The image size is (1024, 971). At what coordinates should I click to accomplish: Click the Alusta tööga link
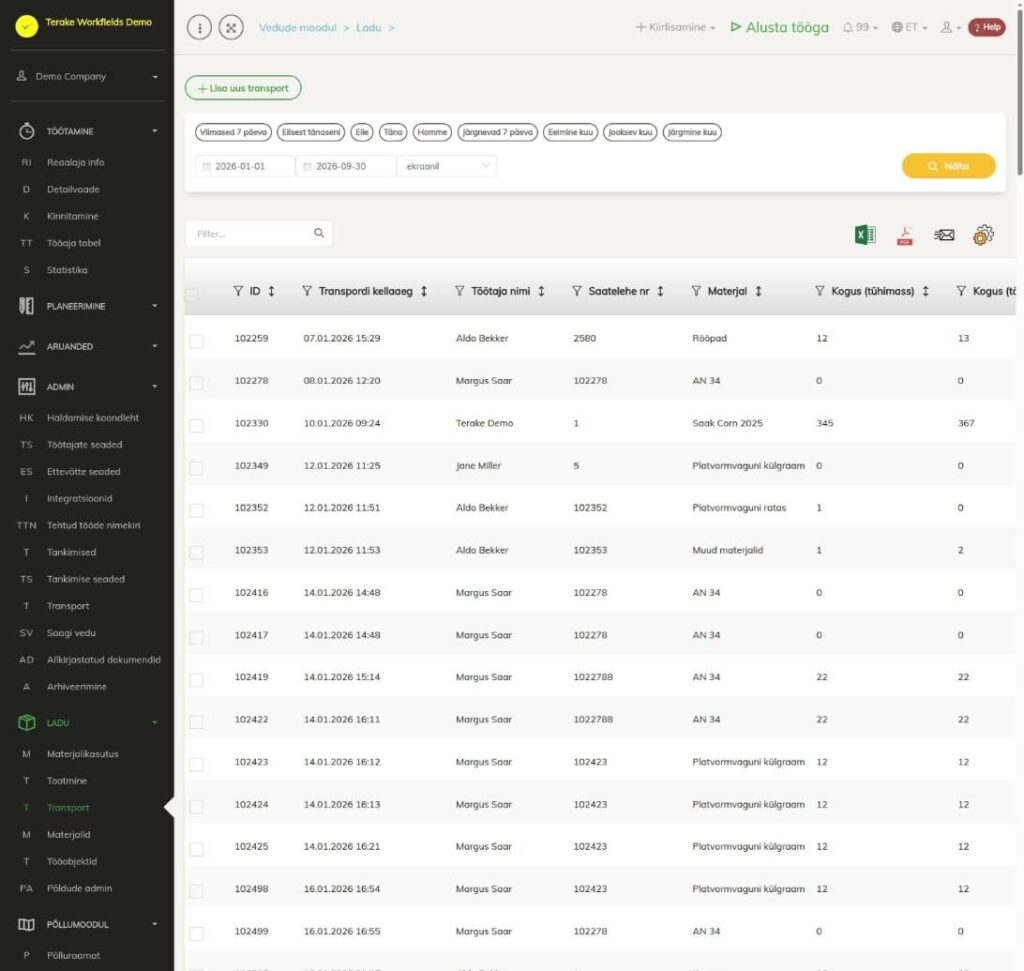point(779,27)
